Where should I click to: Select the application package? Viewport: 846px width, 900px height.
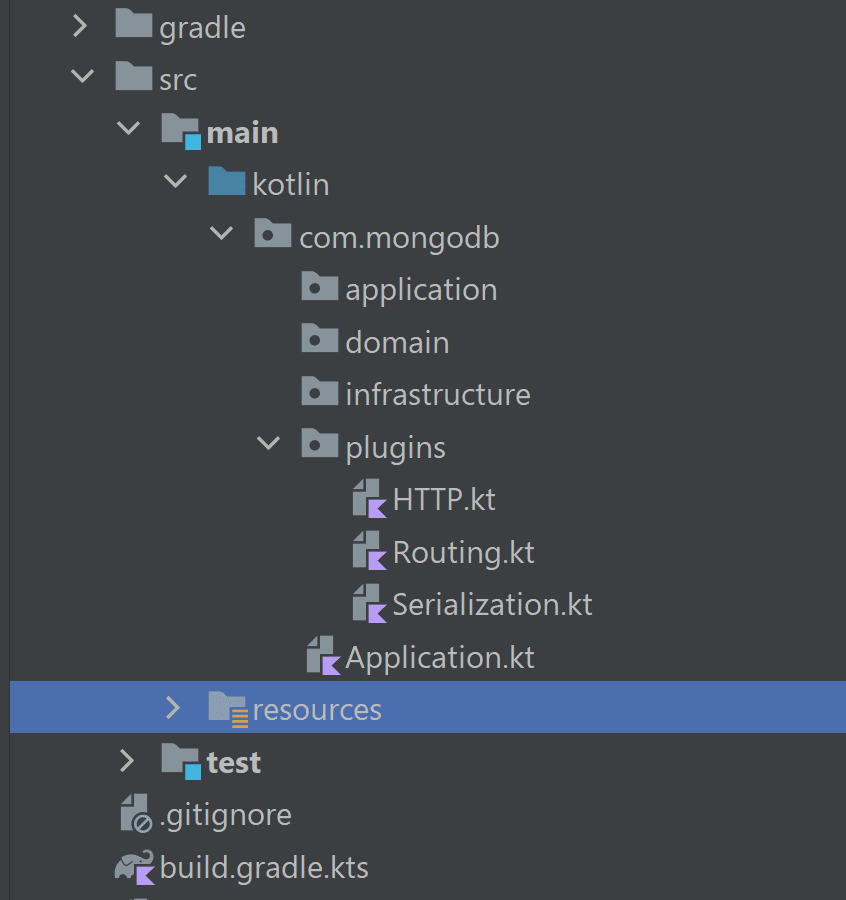421,289
